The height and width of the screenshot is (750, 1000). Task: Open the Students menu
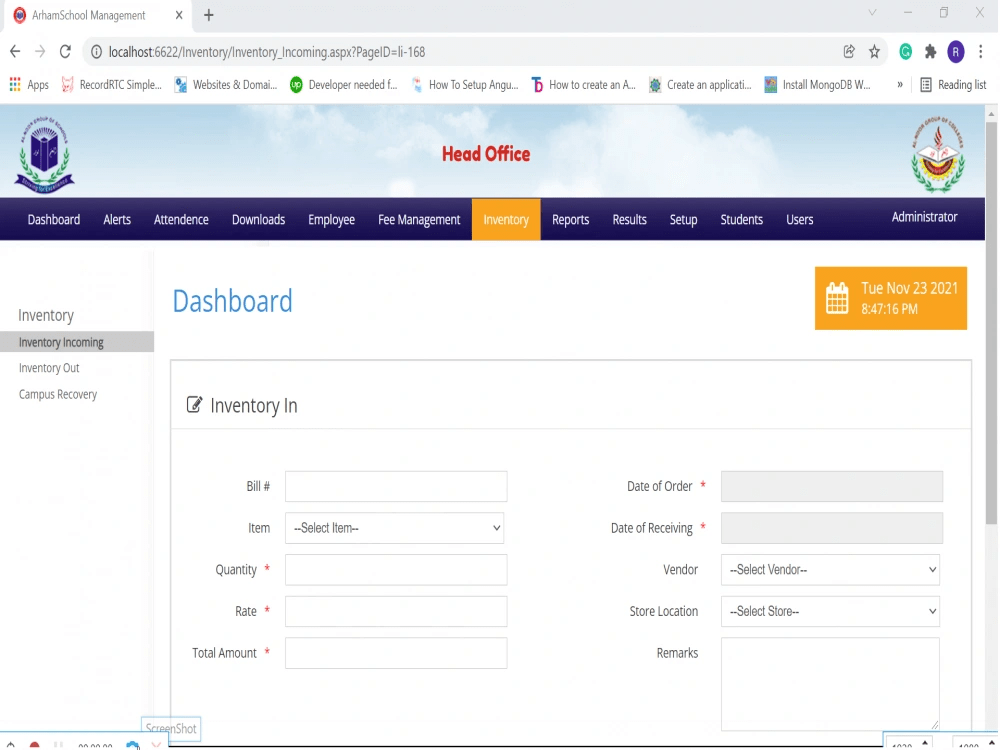coord(742,219)
